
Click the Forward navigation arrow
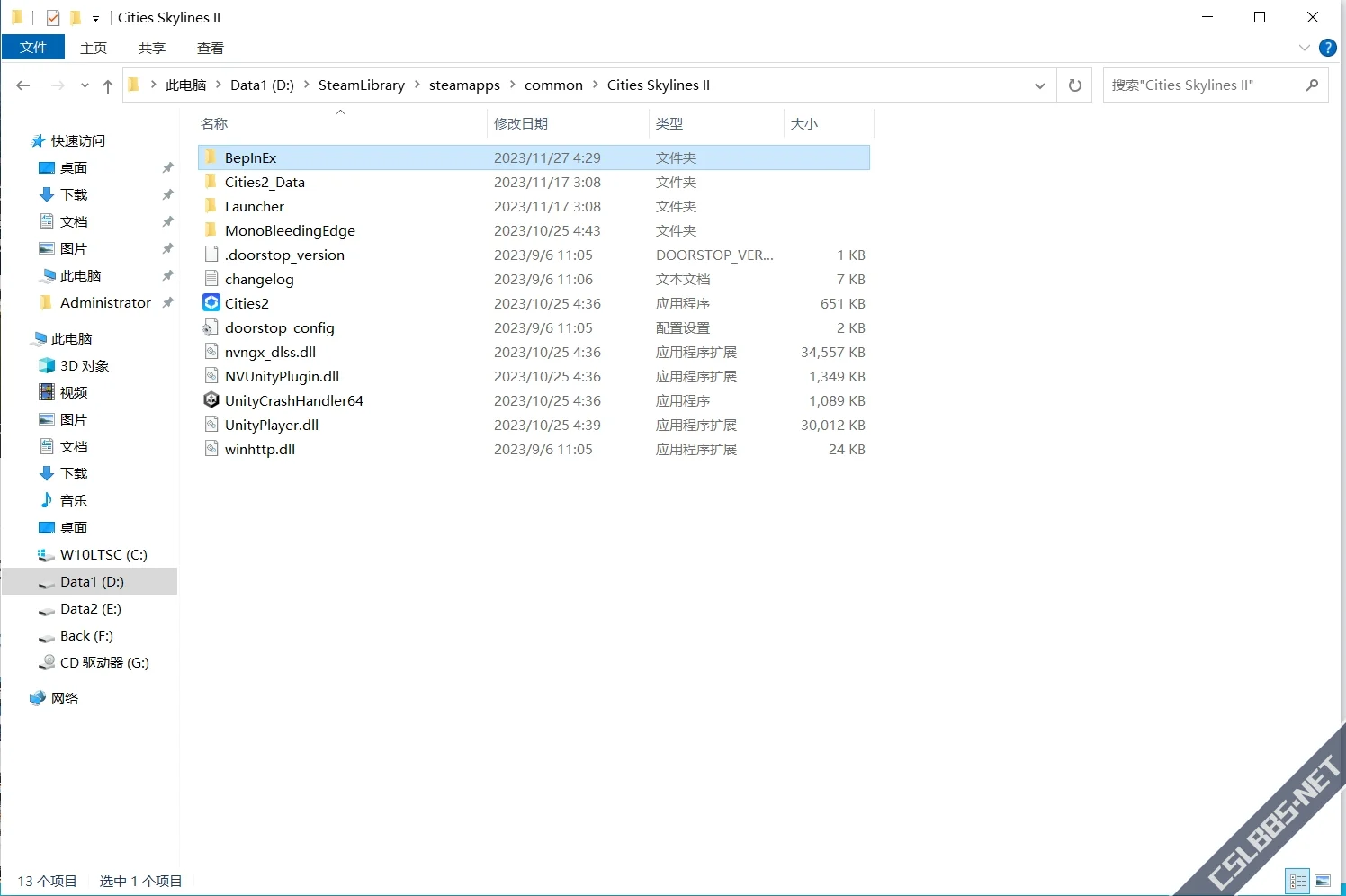[58, 85]
